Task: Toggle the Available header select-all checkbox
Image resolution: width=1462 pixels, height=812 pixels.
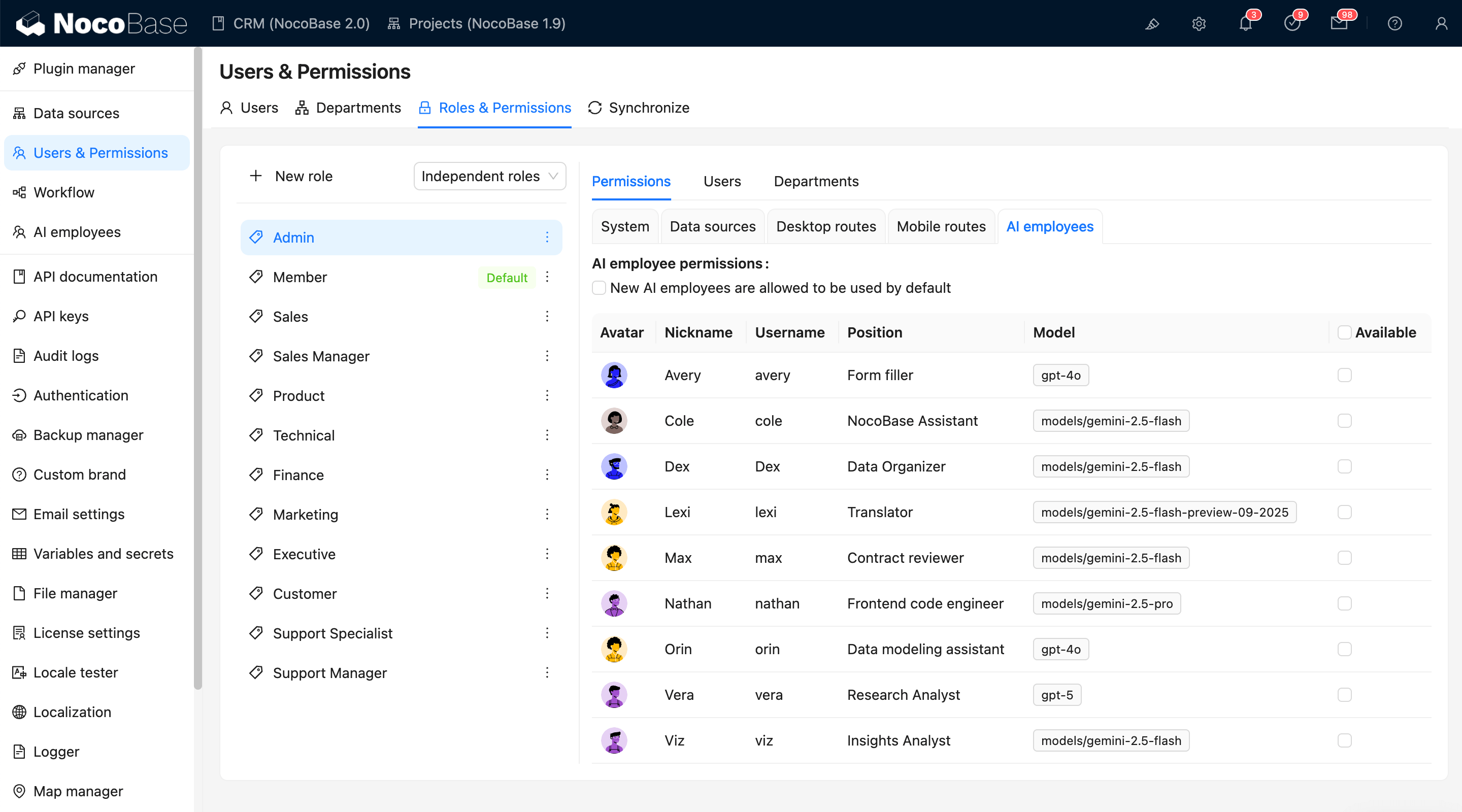Action: (x=1344, y=332)
